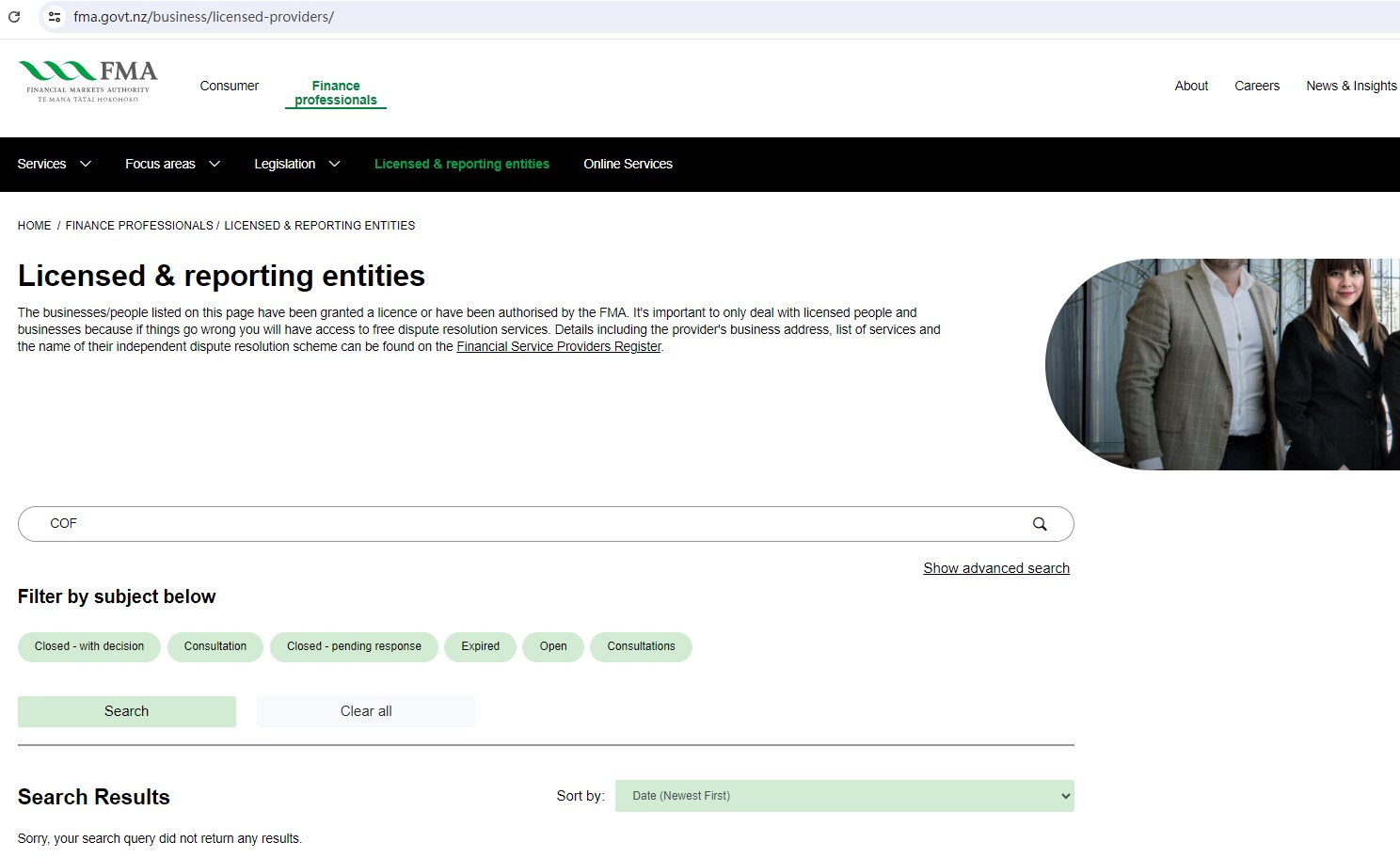The width and height of the screenshot is (1400, 858).
Task: Click the 'Sorry, your search query' message
Action: point(160,838)
